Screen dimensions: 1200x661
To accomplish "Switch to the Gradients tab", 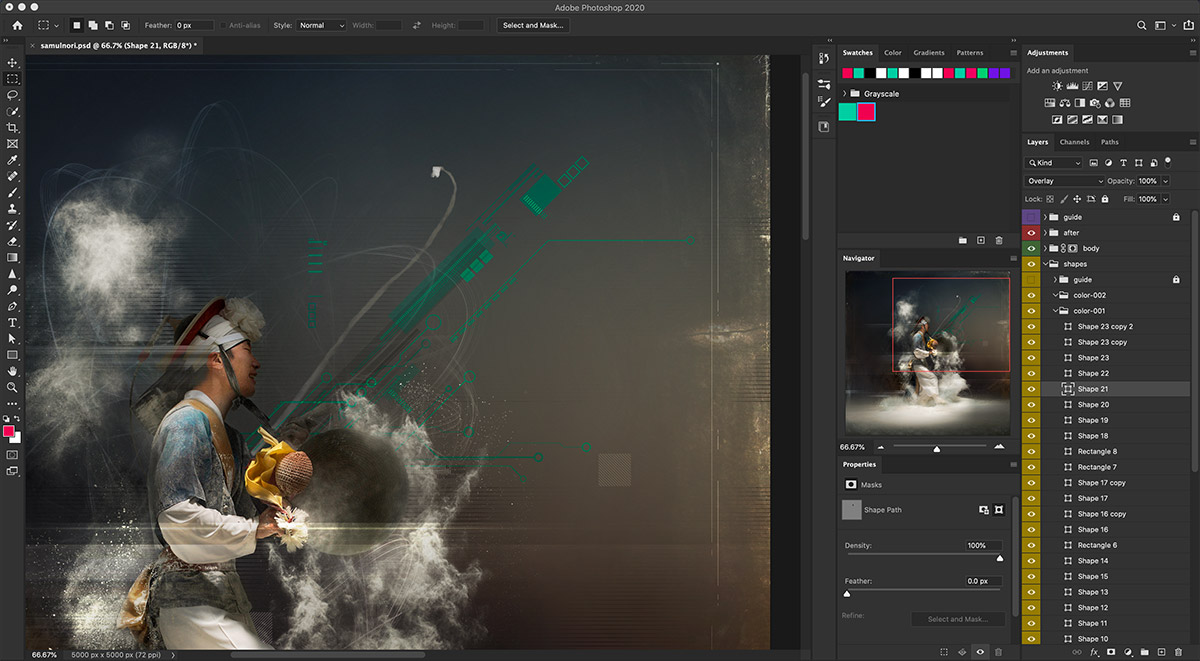I will tap(928, 53).
